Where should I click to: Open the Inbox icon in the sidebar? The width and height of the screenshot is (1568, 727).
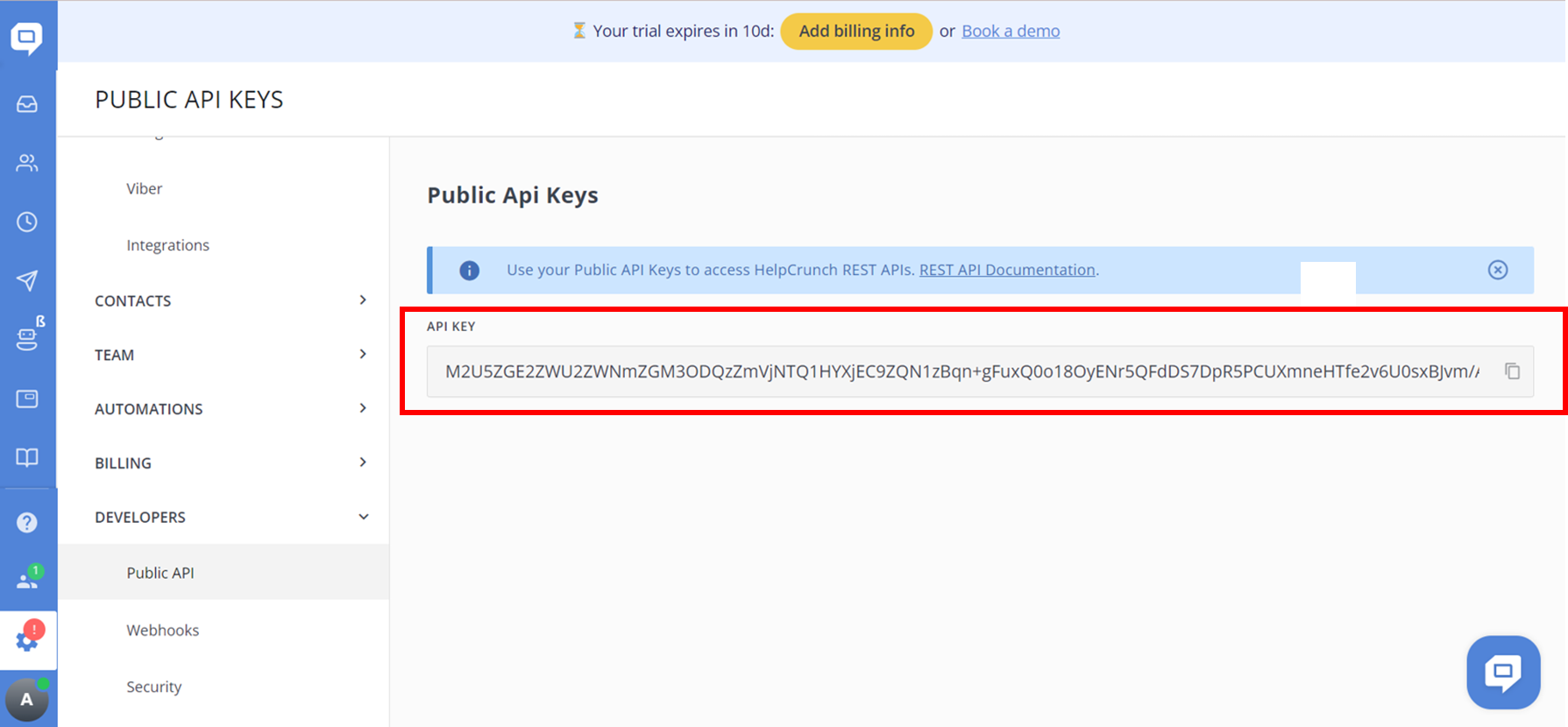[x=27, y=104]
